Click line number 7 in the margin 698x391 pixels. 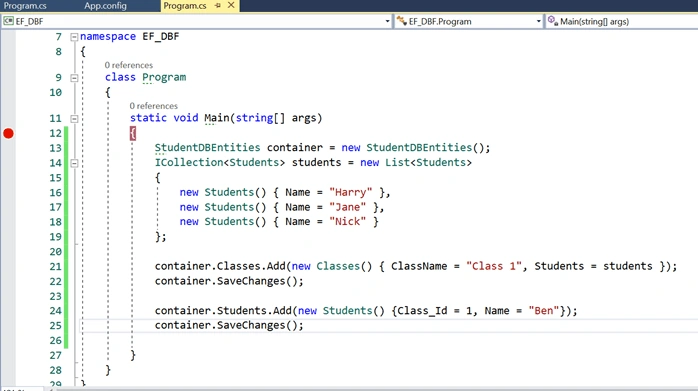tap(59, 37)
